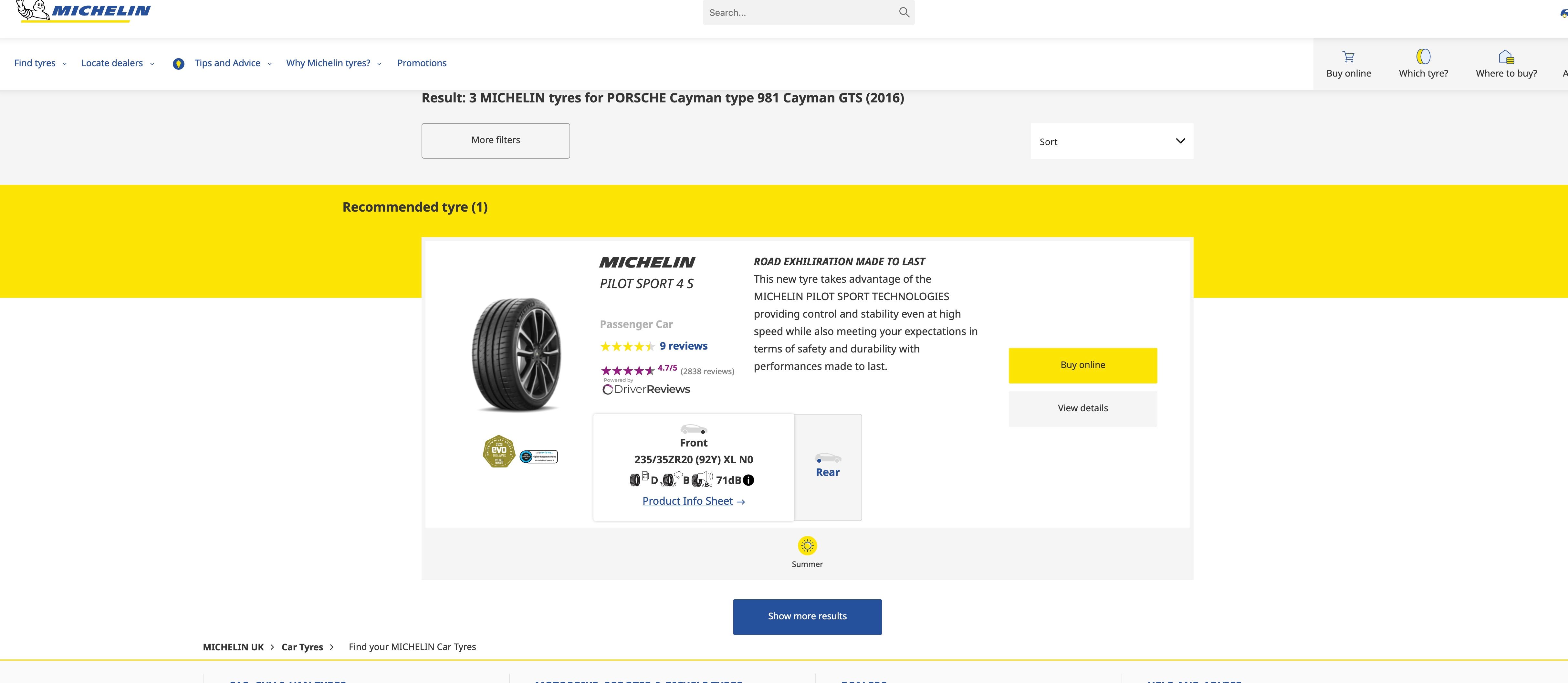Expand Why Michelin tyres? menu
This screenshot has height=683, width=1568.
click(334, 63)
